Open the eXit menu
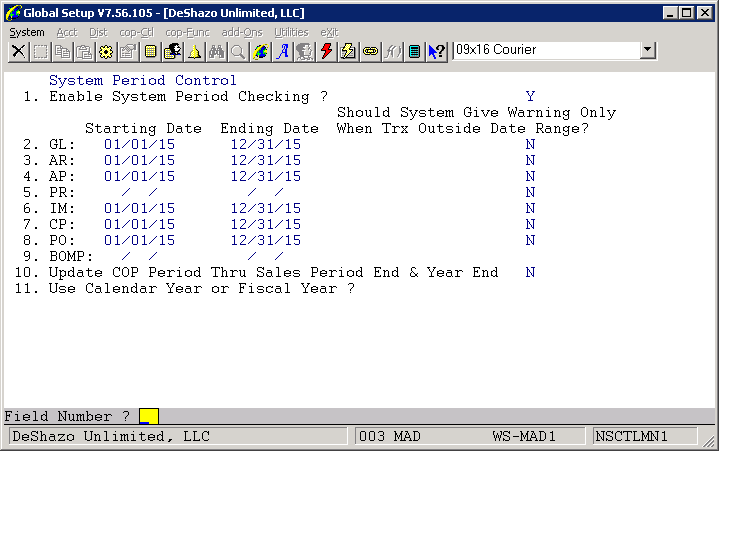The width and height of the screenshot is (738, 541). tap(329, 32)
